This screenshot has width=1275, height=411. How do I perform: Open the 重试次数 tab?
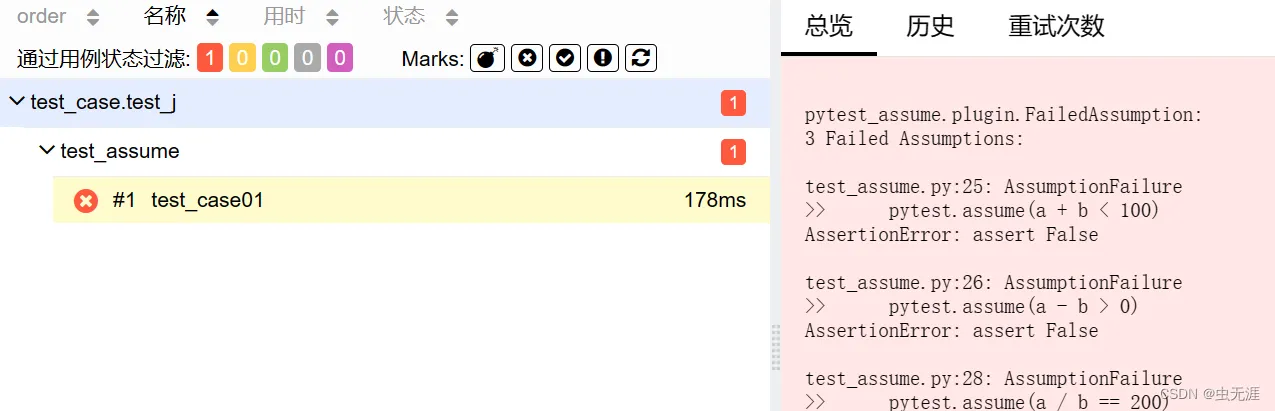point(1056,26)
